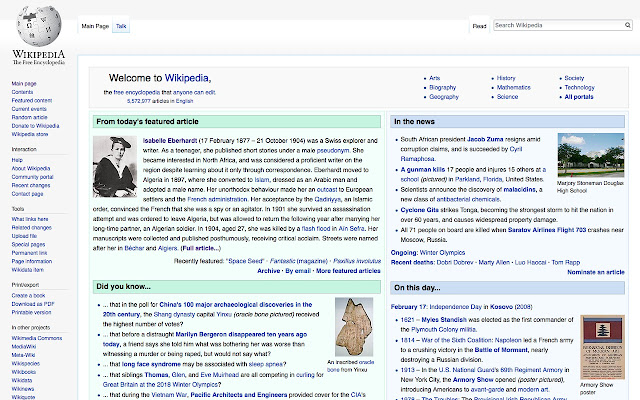Image resolution: width=640 pixels, height=400 pixels.
Task: Select the Main Page tab
Action: (x=95, y=26)
